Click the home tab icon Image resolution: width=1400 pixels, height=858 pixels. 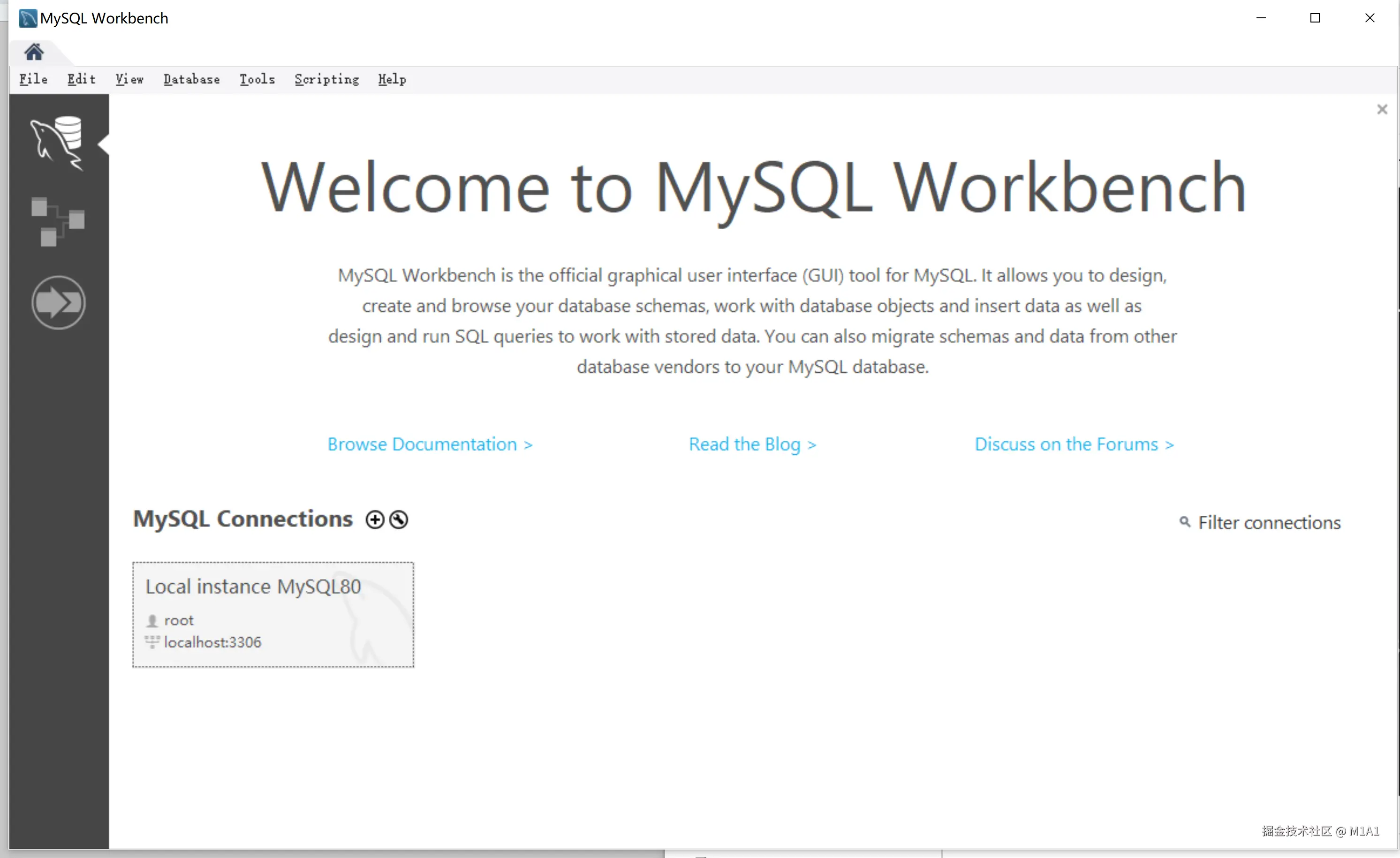tap(33, 52)
